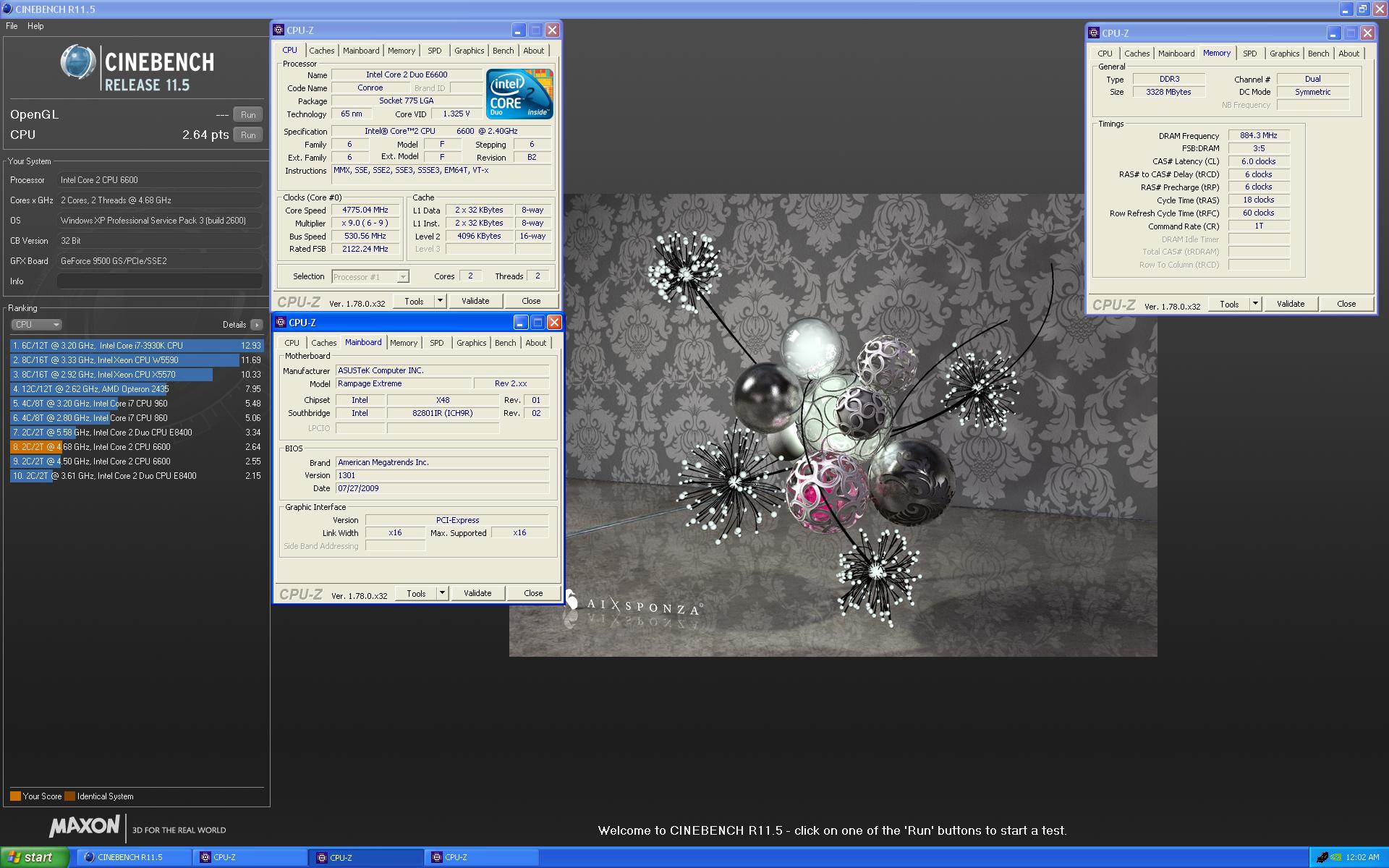Expand Tools arrow in top CPU-Z window

(440, 301)
